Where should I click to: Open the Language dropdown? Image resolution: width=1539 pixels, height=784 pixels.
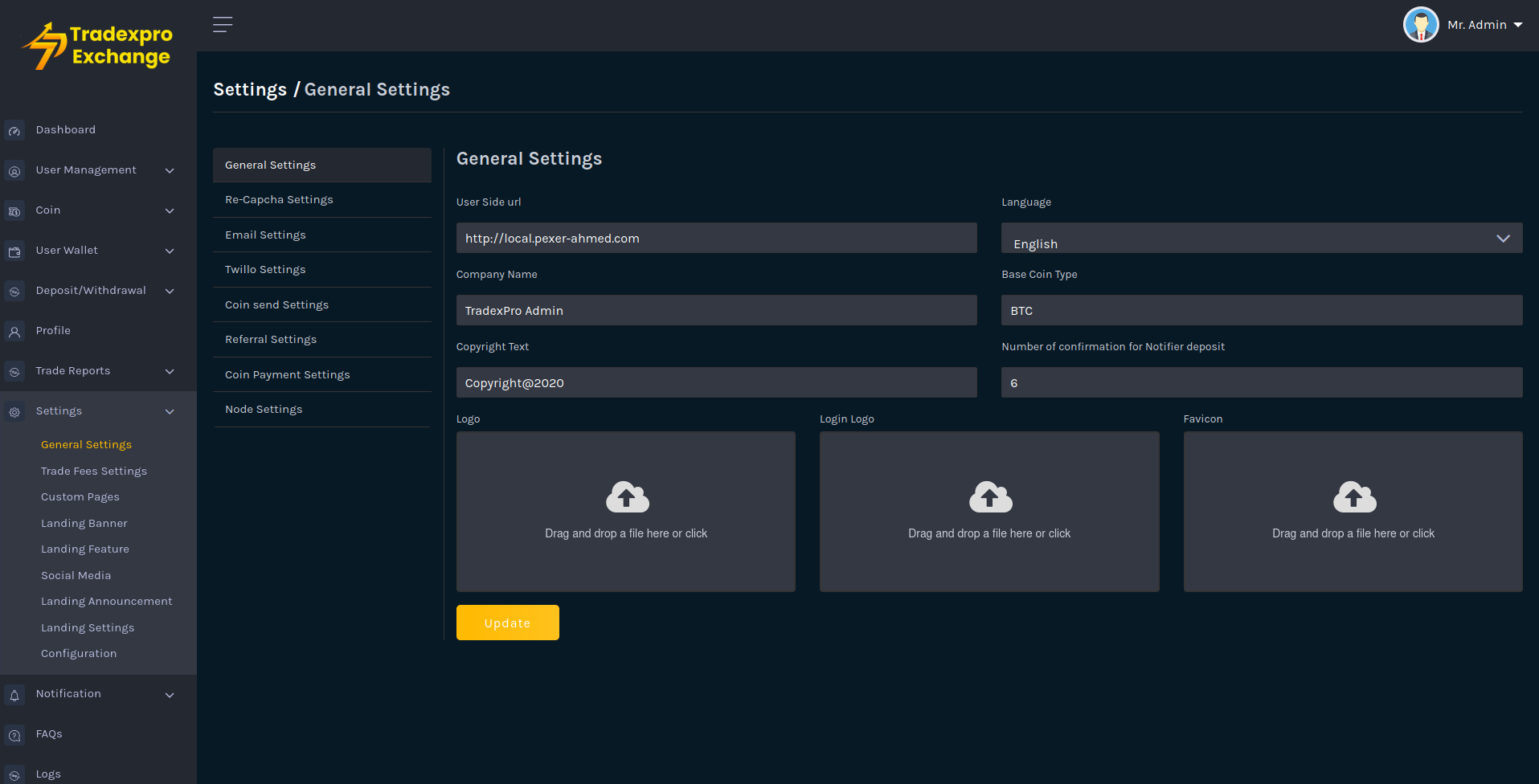(1261, 239)
